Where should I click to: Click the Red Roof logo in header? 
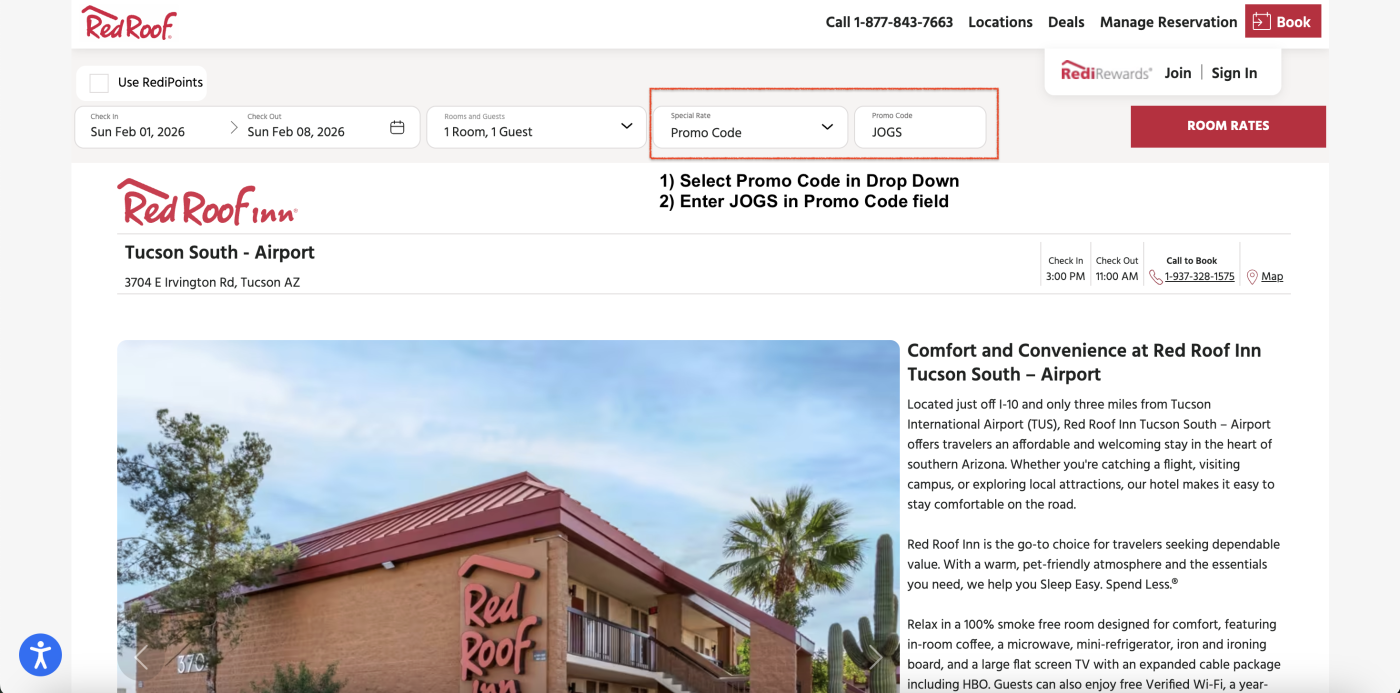[128, 22]
